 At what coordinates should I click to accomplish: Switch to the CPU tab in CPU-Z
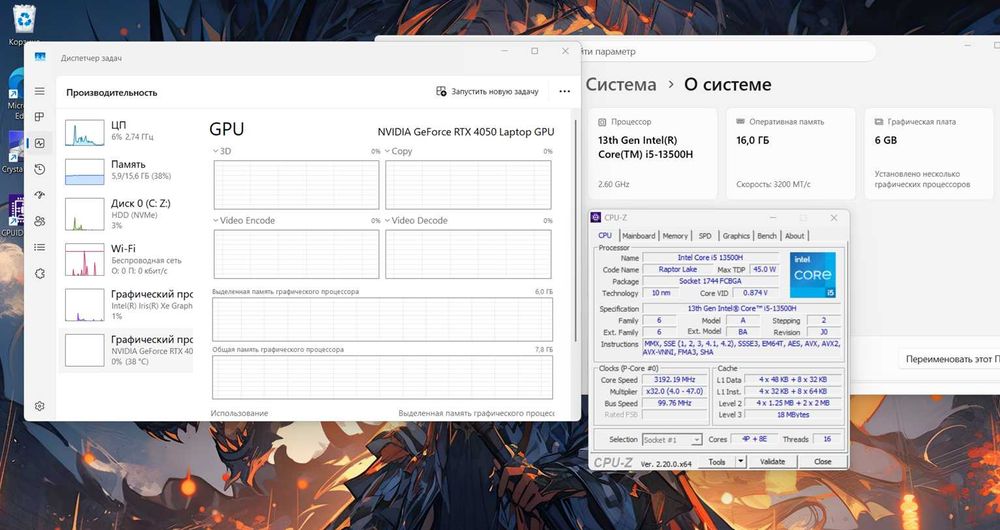(x=605, y=235)
